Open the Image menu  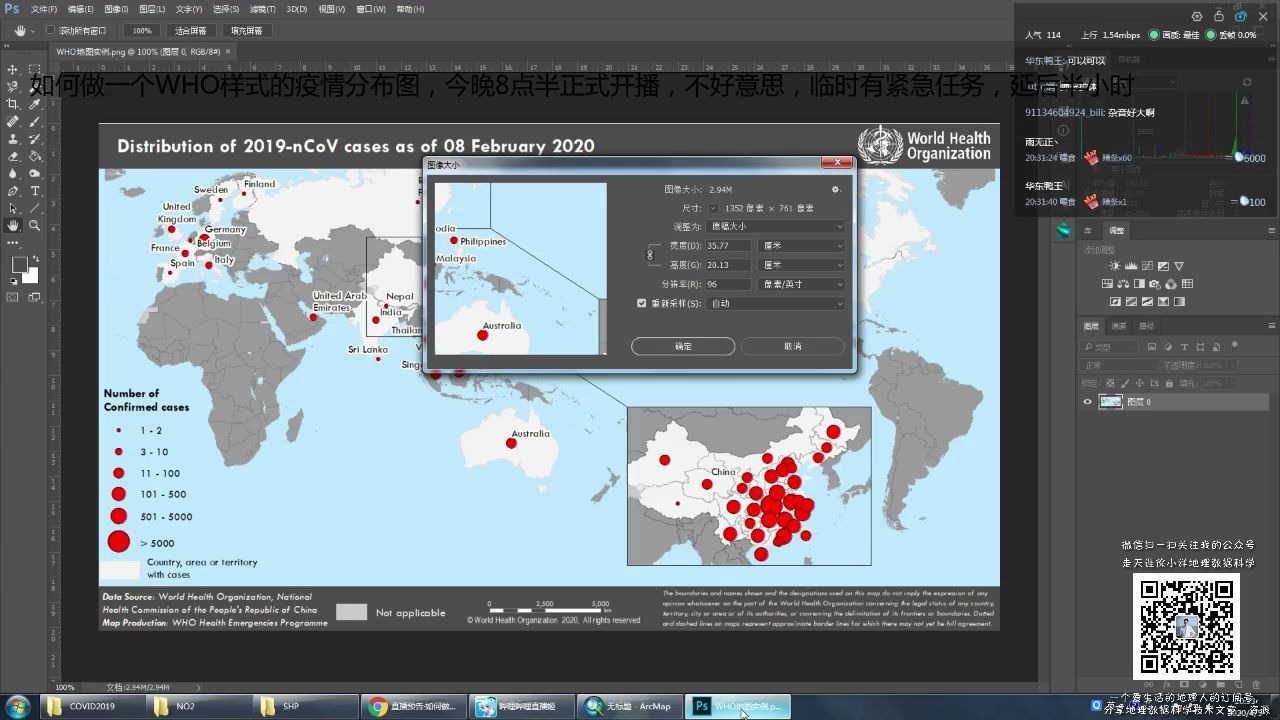click(x=117, y=9)
